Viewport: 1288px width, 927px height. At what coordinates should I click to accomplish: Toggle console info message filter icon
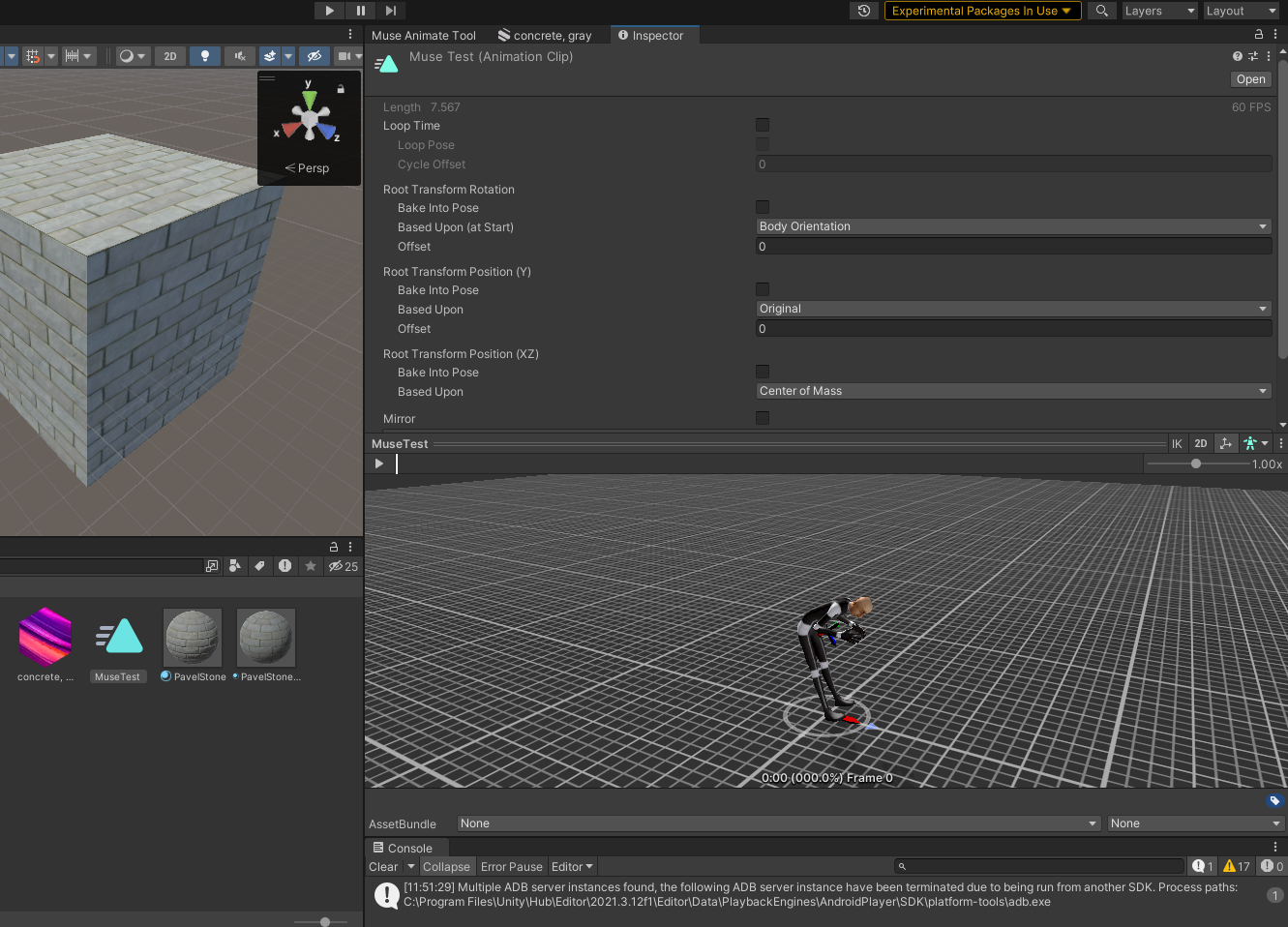click(x=1203, y=867)
